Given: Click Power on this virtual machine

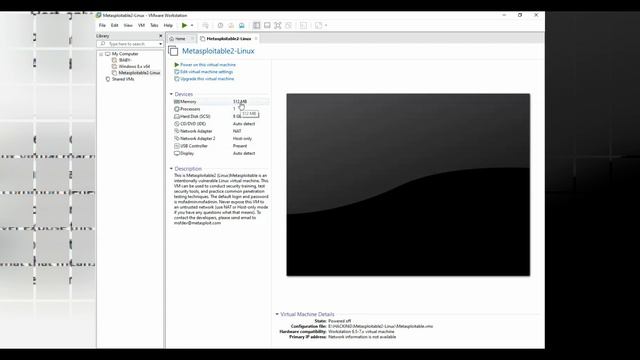Looking at the screenshot, I should click(208, 65).
